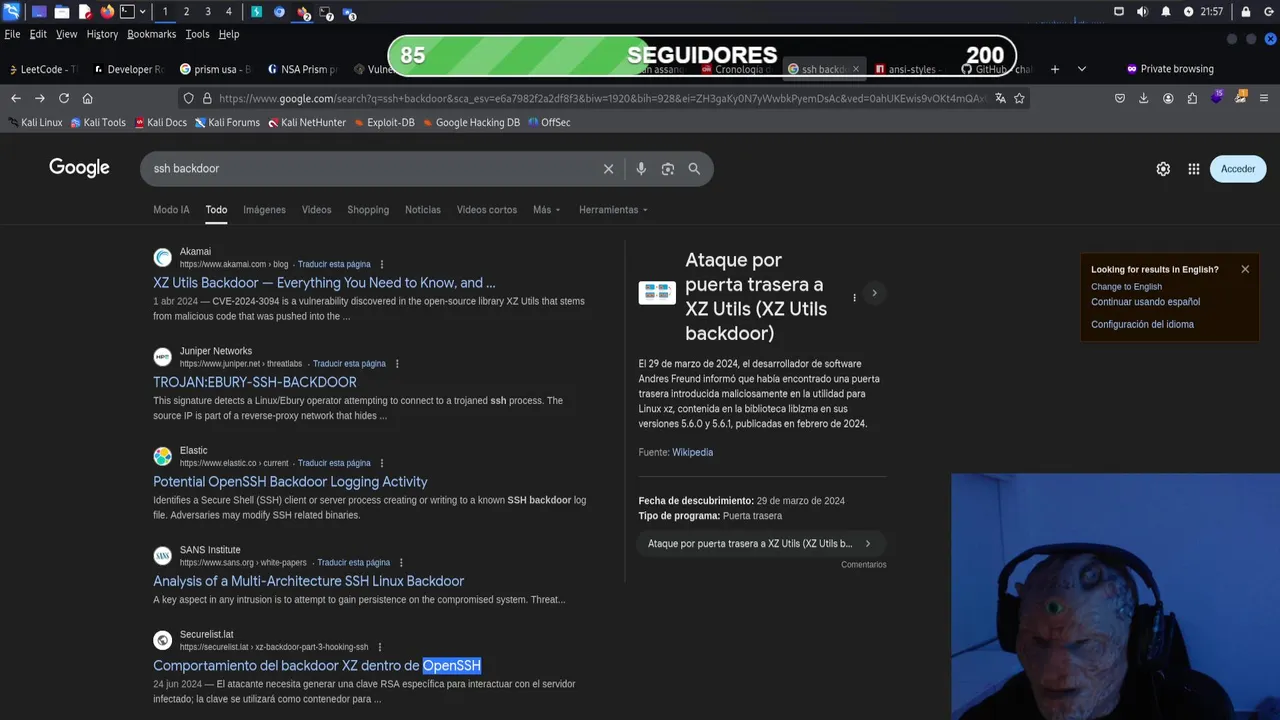Click the tracking protection shield icon

click(x=188, y=98)
